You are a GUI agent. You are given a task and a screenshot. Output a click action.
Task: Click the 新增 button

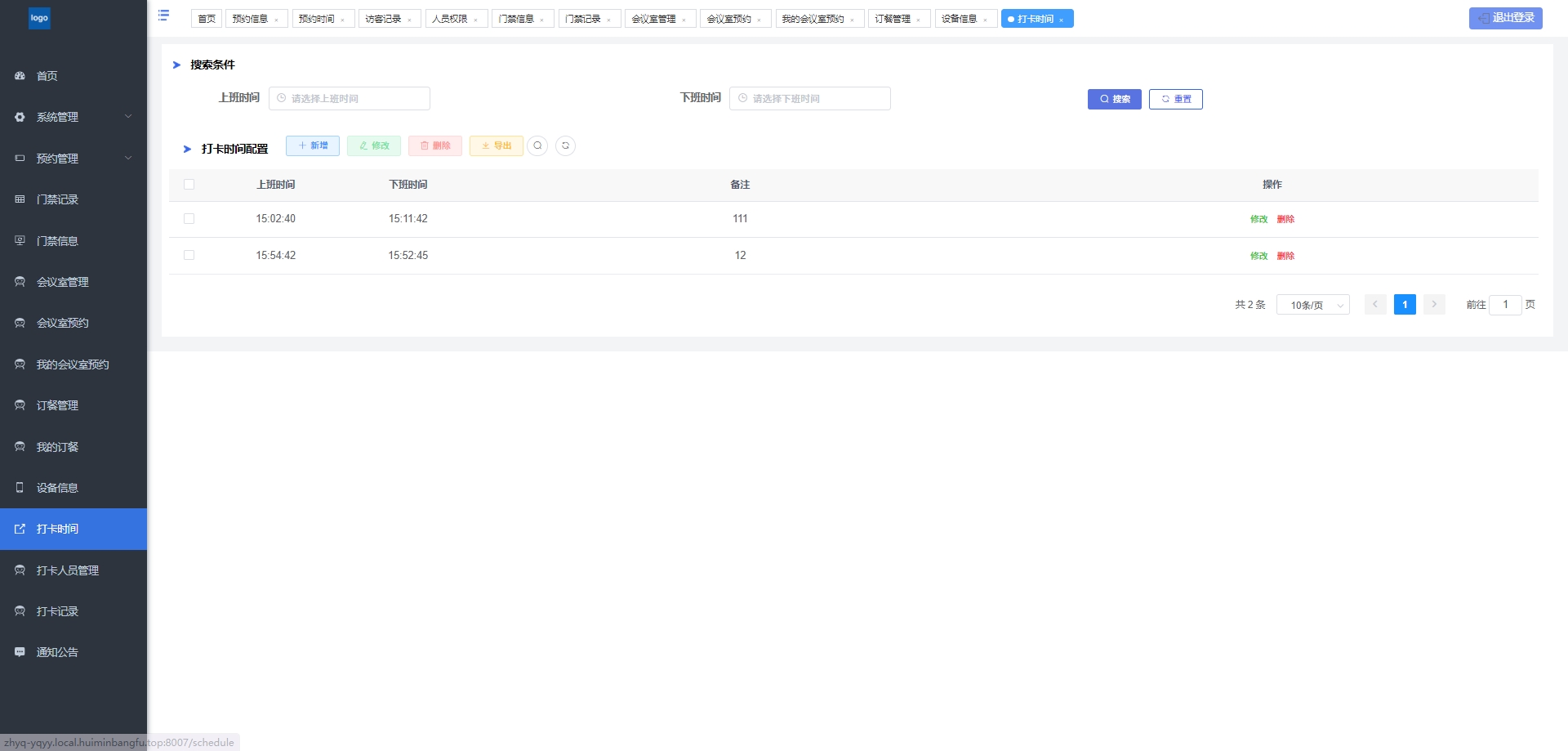(x=312, y=145)
